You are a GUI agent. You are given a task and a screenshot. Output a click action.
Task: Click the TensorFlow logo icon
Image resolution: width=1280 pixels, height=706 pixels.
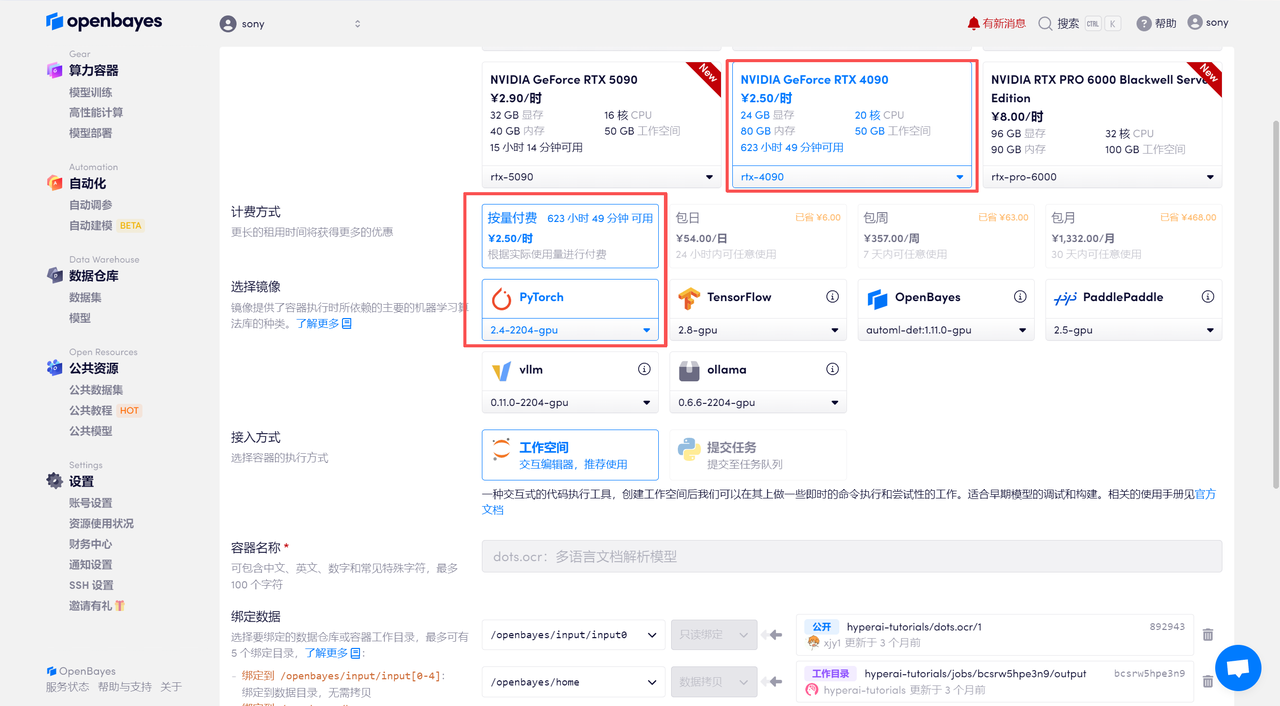pyautogui.click(x=689, y=298)
